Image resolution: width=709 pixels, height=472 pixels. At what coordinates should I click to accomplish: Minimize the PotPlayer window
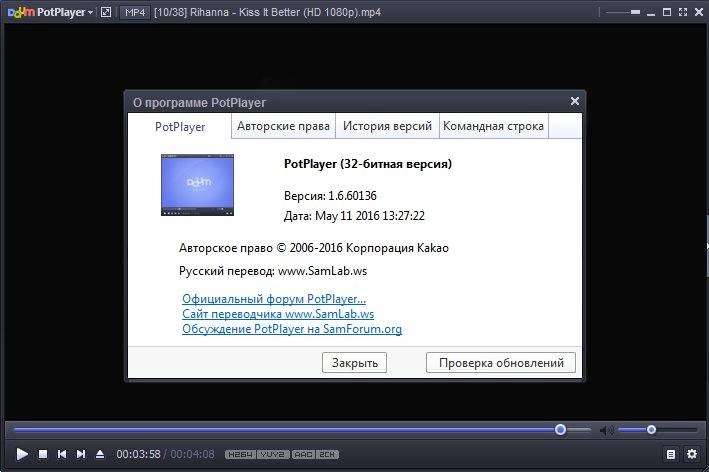point(651,13)
